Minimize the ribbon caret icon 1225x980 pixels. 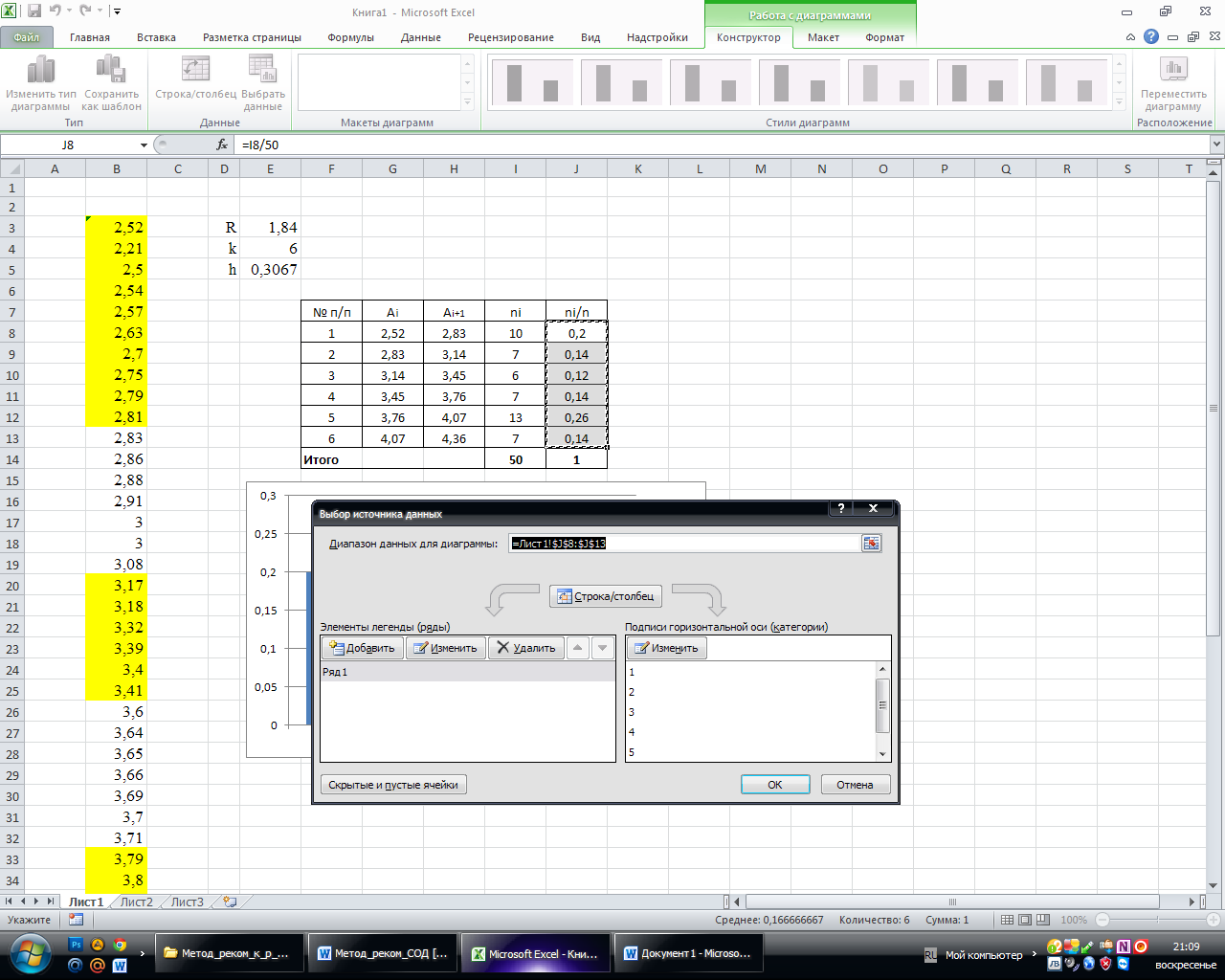click(x=1131, y=37)
